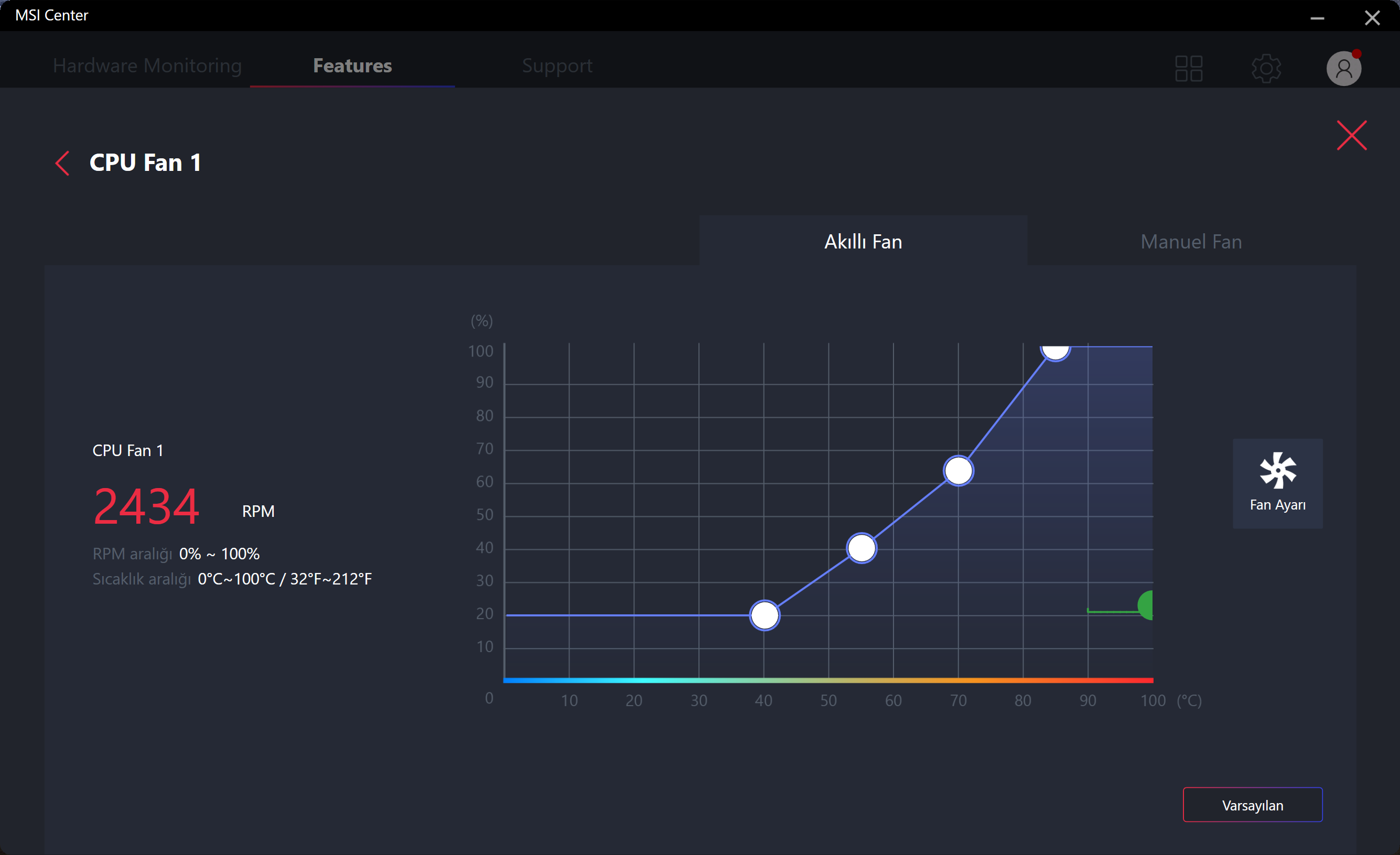Switch to Manuel Fan mode
Image resolution: width=1400 pixels, height=855 pixels.
(x=1192, y=240)
